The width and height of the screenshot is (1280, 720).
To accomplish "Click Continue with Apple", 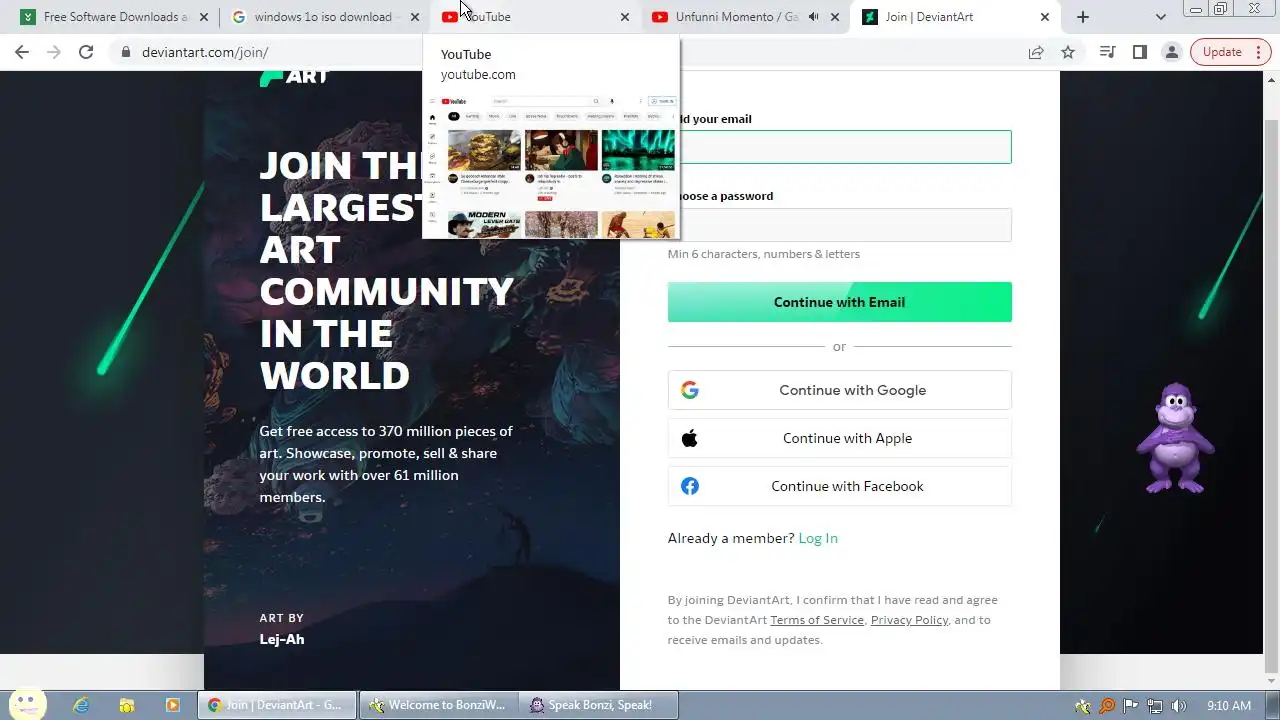I will pos(839,438).
